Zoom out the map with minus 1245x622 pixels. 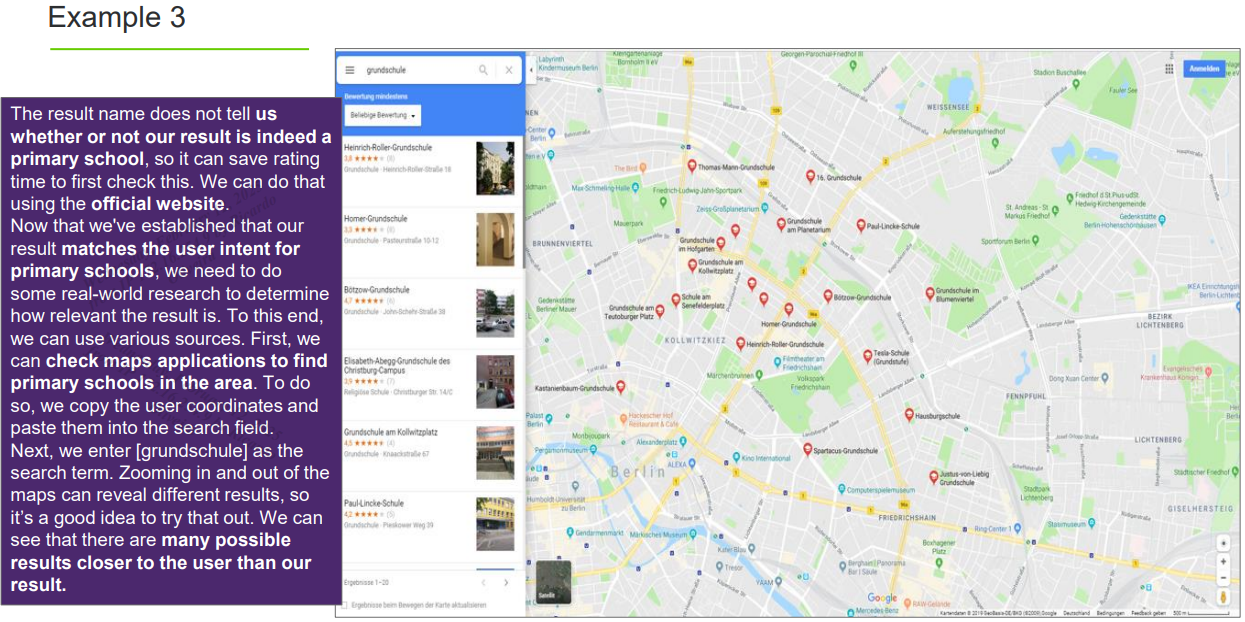1221,577
